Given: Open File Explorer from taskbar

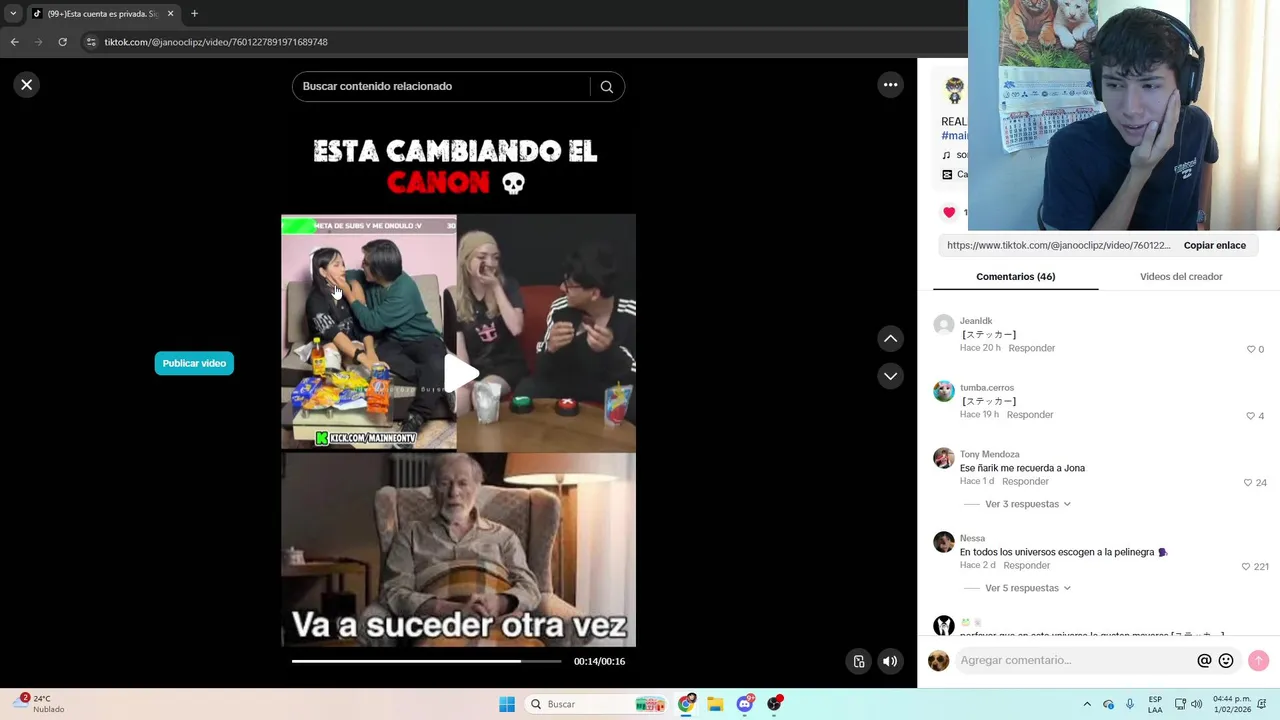Looking at the screenshot, I should 715,704.
